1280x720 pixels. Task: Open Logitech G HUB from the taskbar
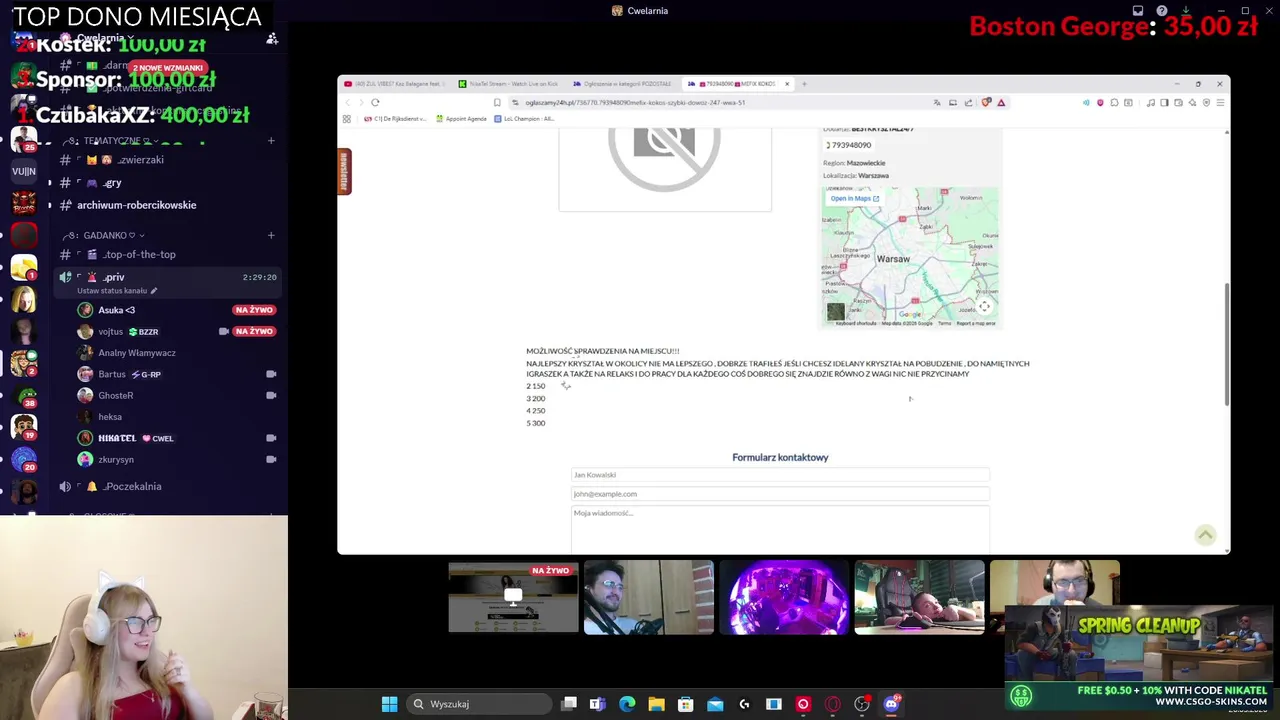[744, 704]
